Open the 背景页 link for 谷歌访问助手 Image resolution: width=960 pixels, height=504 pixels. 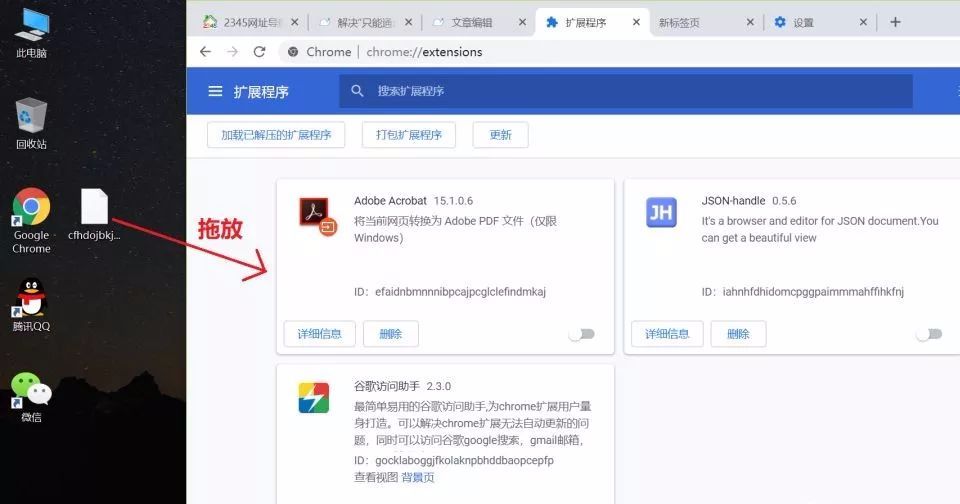(418, 477)
